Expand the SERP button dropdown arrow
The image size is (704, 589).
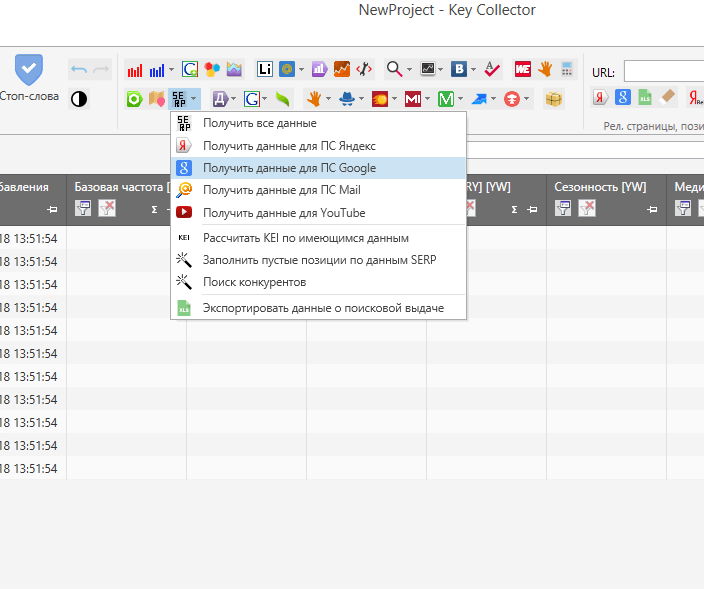[194, 98]
